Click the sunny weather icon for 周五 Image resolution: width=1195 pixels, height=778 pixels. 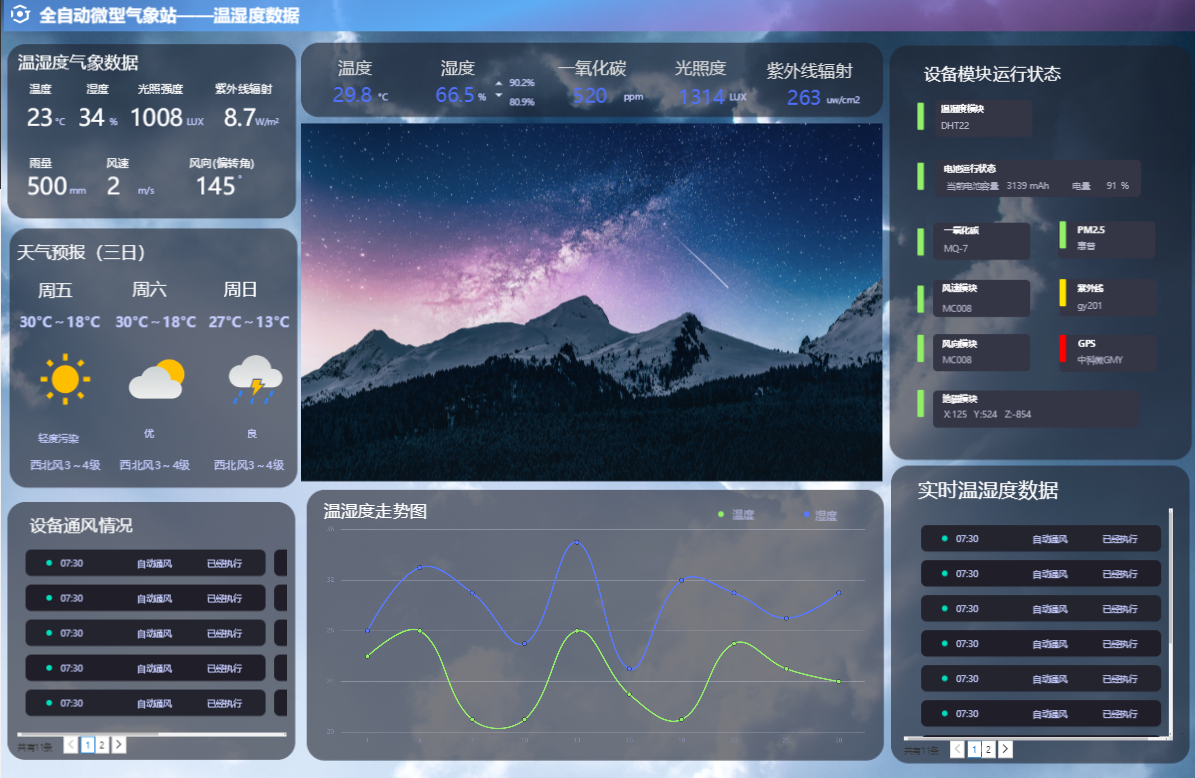tap(65, 379)
